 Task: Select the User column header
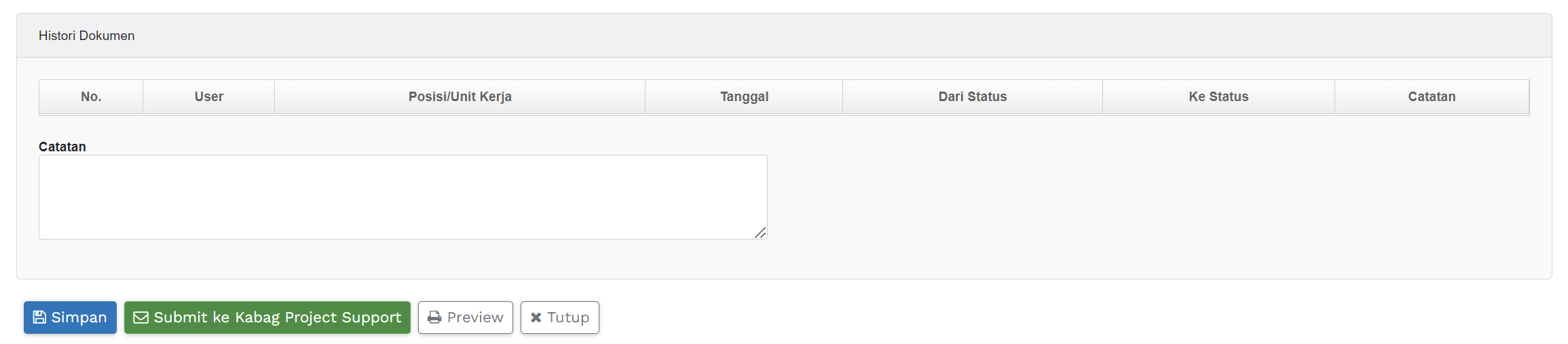(209, 97)
